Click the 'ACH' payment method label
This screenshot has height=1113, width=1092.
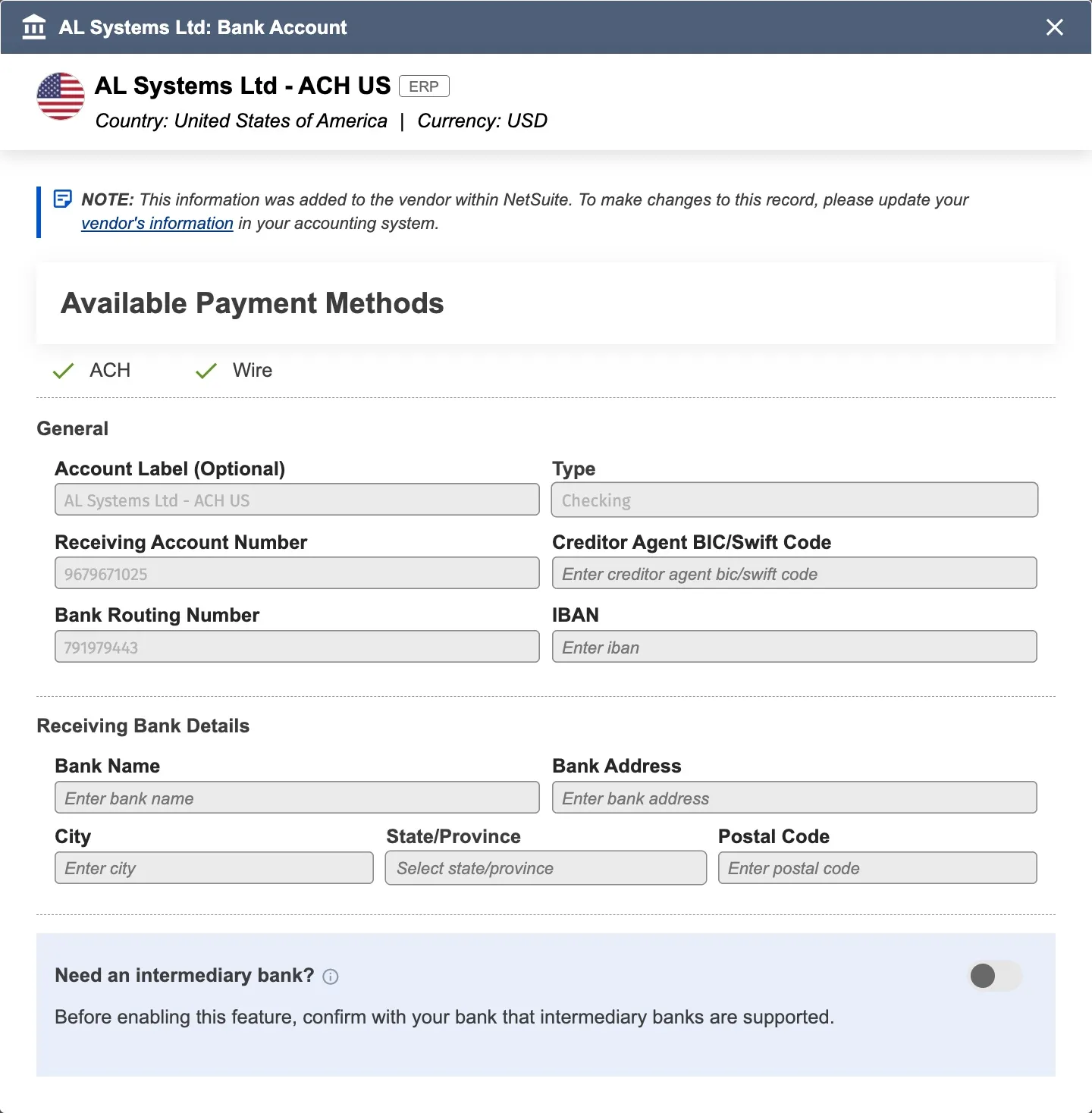110,370
